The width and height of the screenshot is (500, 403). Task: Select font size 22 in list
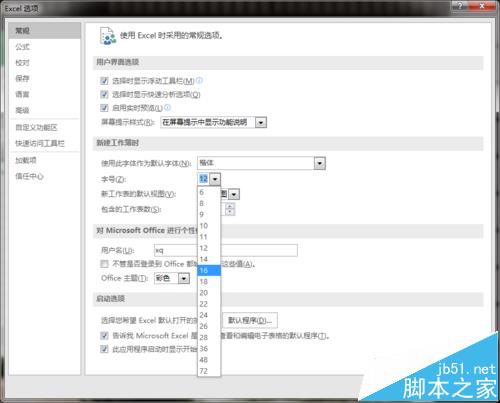click(x=209, y=304)
